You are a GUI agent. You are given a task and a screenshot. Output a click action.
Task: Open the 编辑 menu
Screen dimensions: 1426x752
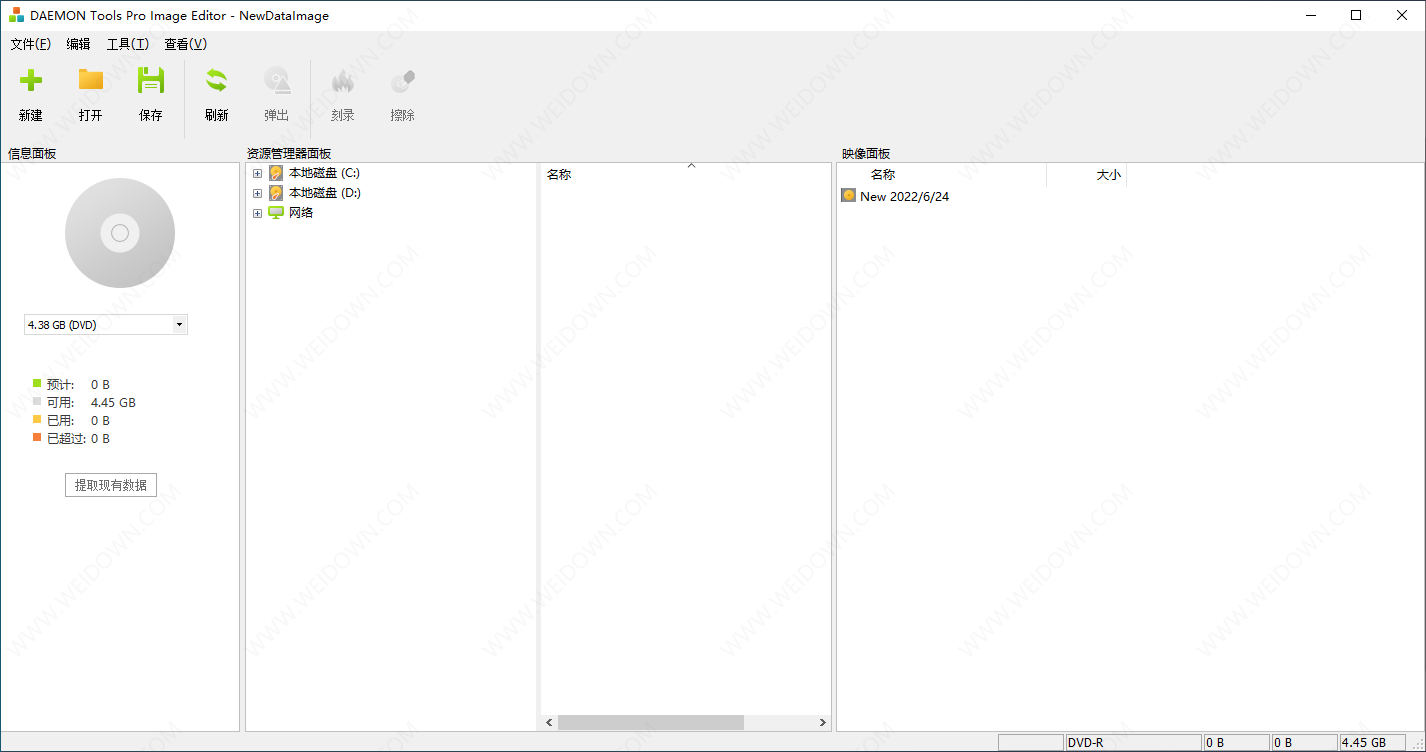click(x=78, y=44)
